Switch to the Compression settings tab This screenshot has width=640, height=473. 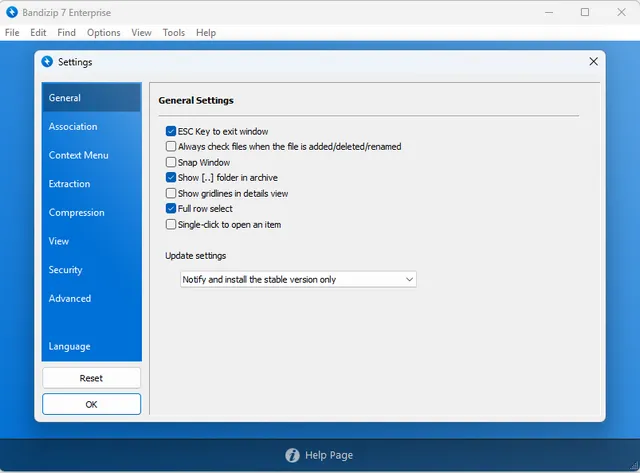pyautogui.click(x=91, y=212)
